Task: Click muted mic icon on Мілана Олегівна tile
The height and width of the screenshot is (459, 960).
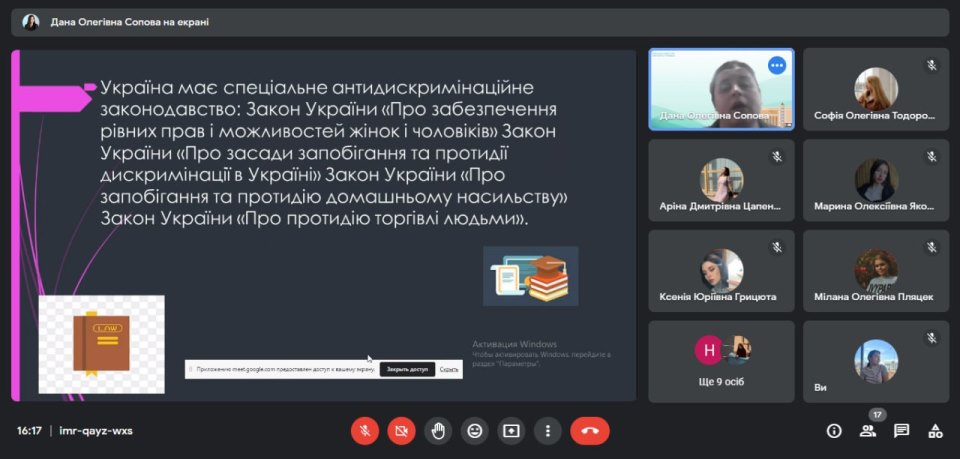Action: (x=932, y=247)
